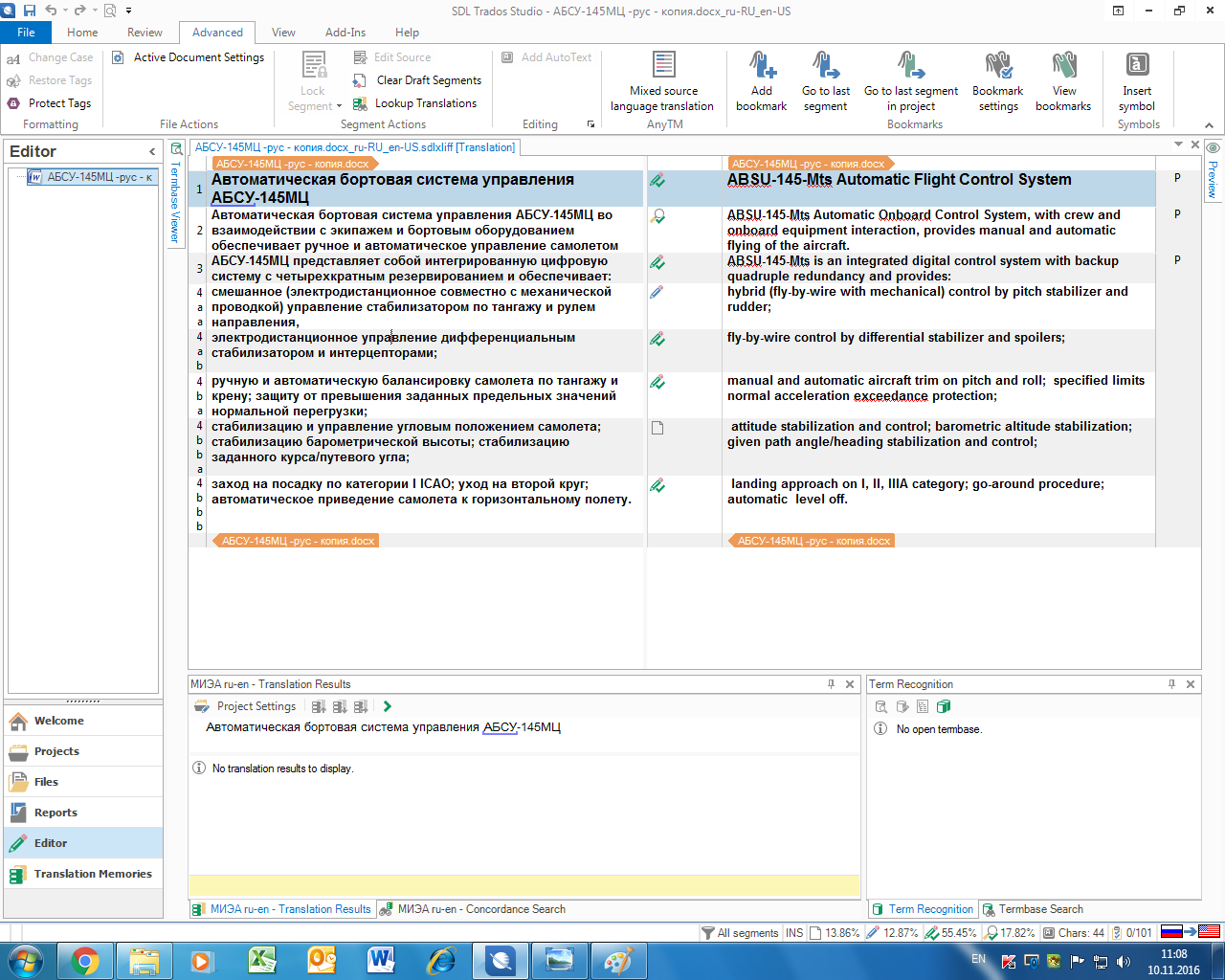The width and height of the screenshot is (1225, 980).
Task: Go to the Files view
Action: 83,782
